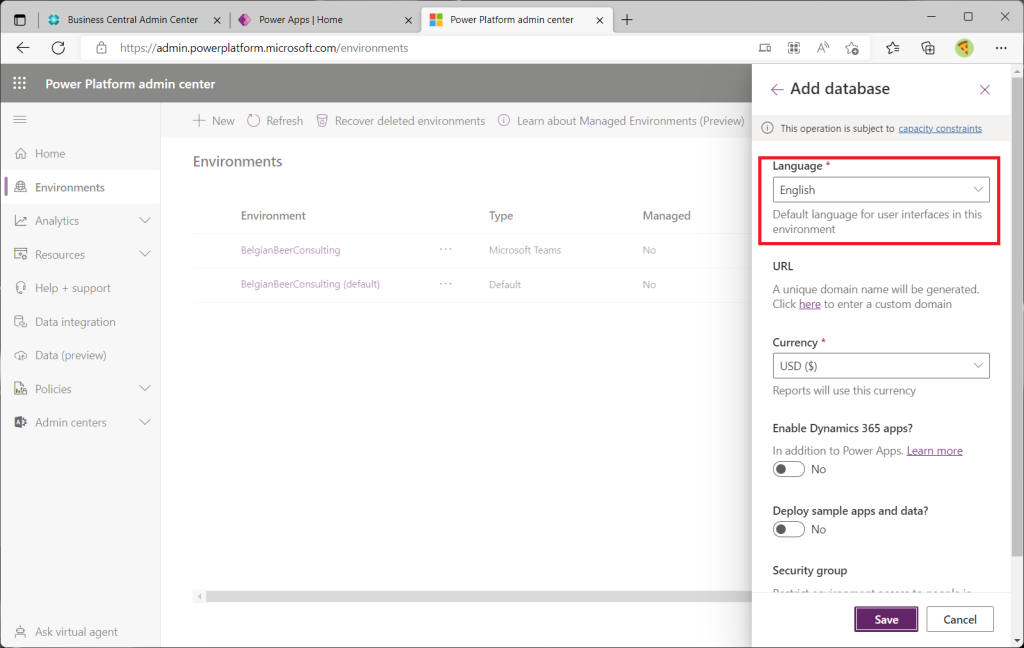1024x648 pixels.
Task: Switch to Business Central Admin Center tab
Action: pos(133,20)
